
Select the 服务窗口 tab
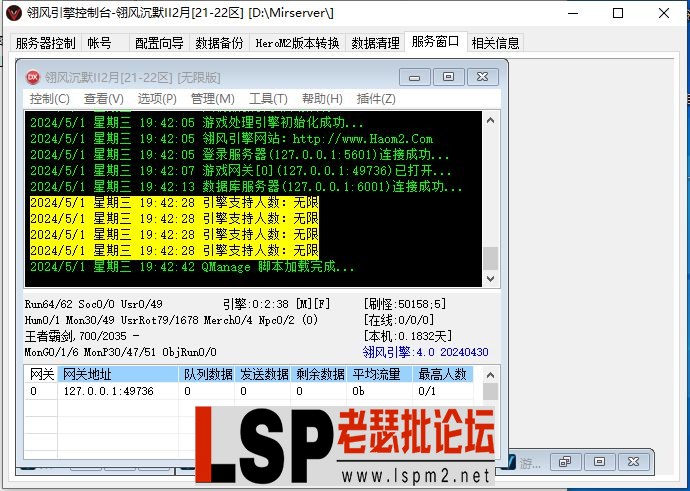pyautogui.click(x=436, y=42)
